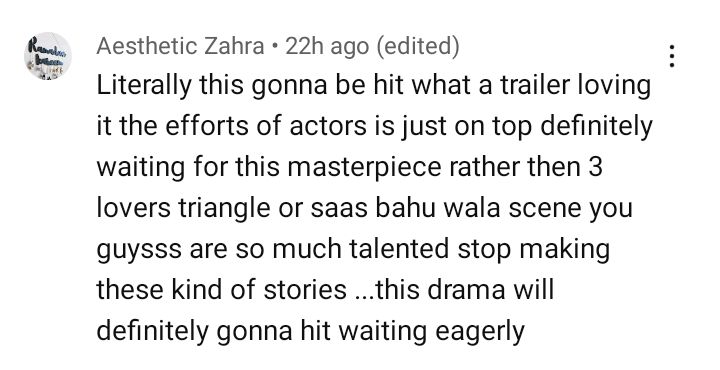Viewport: 720px width, 370px height.
Task: Open the Aesthetic Zahra channel name link
Action: pyautogui.click(x=180, y=46)
